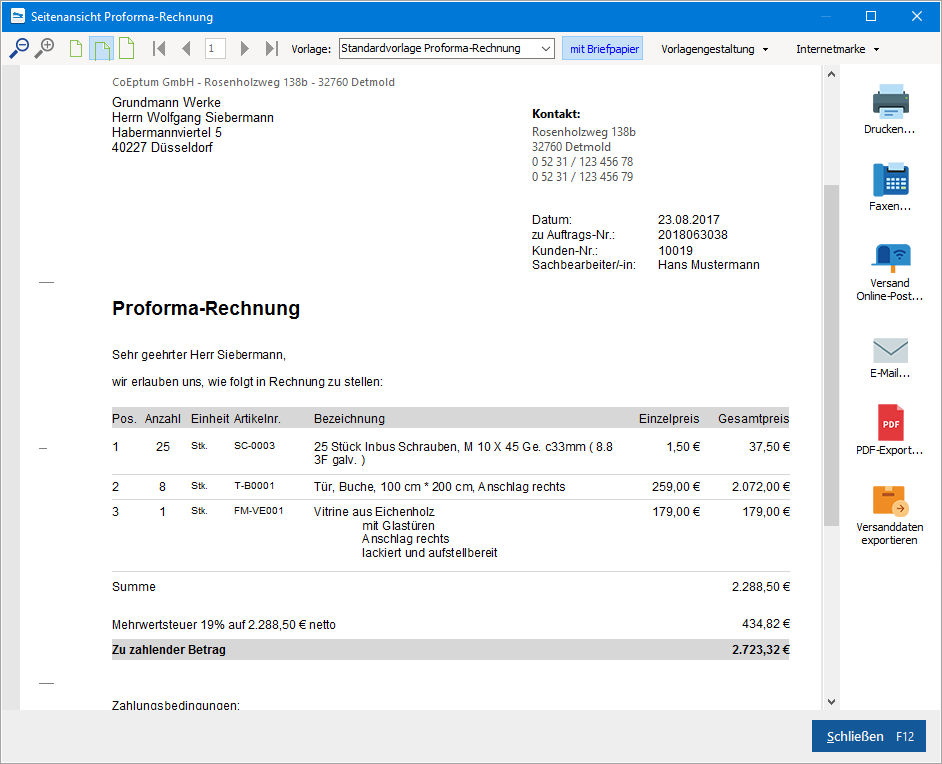942x764 pixels.
Task: Jump to the last page arrow
Action: [x=272, y=49]
